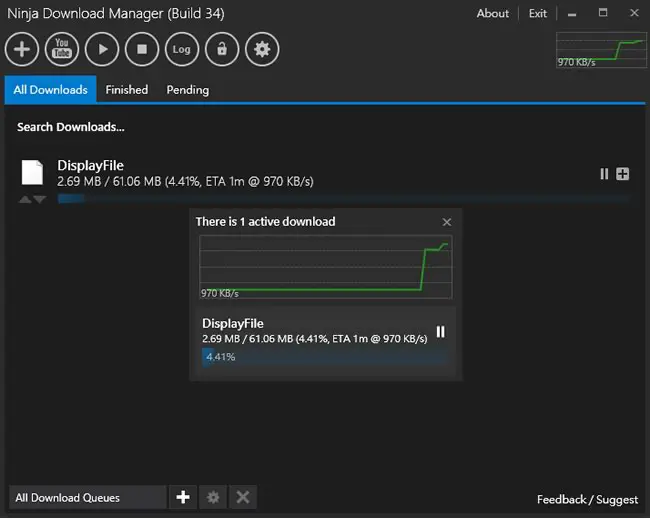Move DisplayFile down in the queue

pyautogui.click(x=40, y=200)
